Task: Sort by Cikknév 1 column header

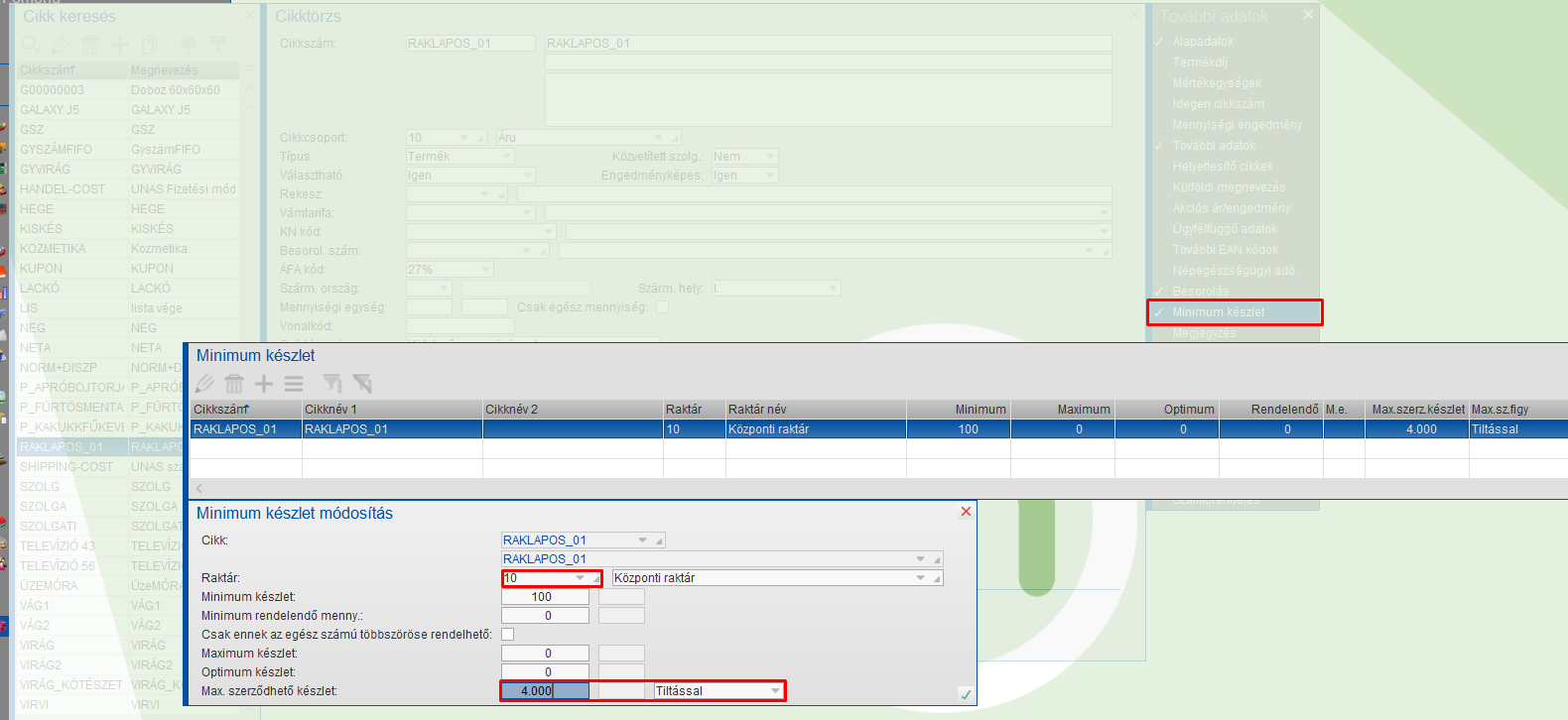Action: tap(392, 410)
